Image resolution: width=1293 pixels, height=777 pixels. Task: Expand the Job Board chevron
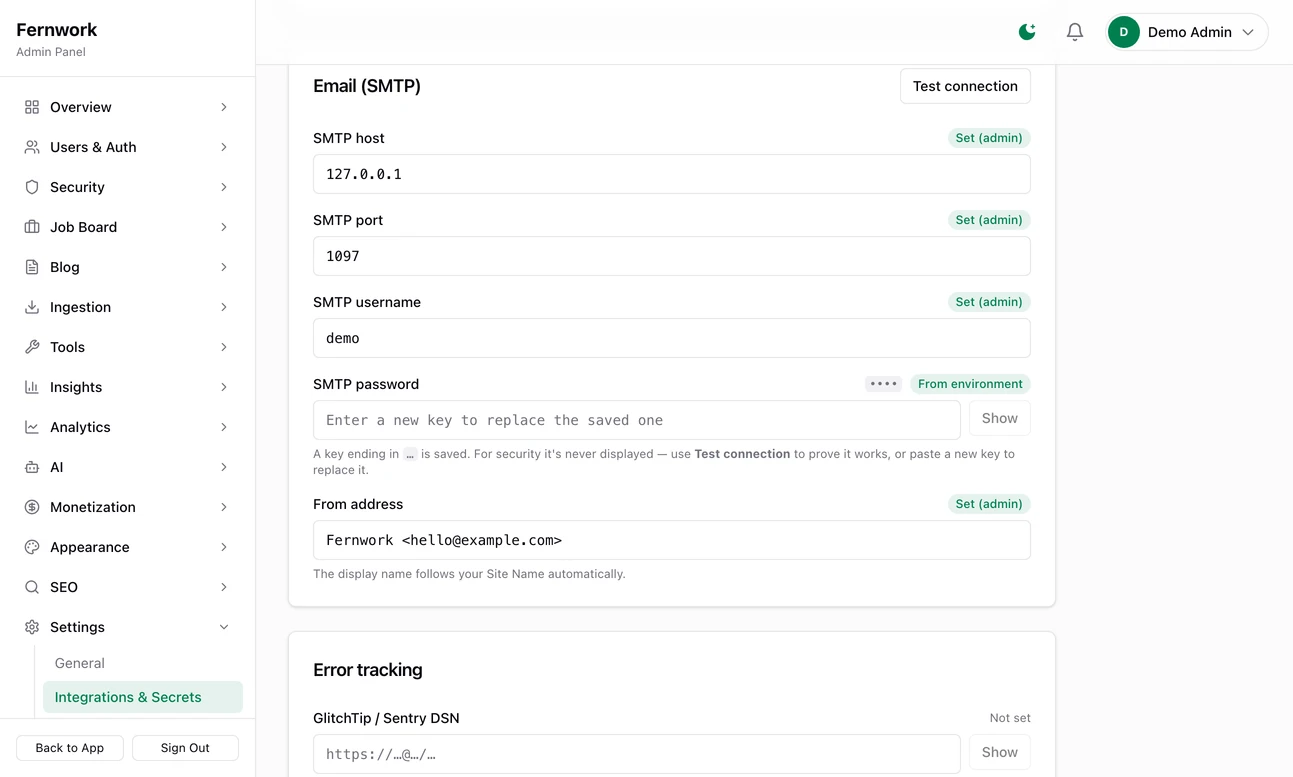click(x=224, y=227)
